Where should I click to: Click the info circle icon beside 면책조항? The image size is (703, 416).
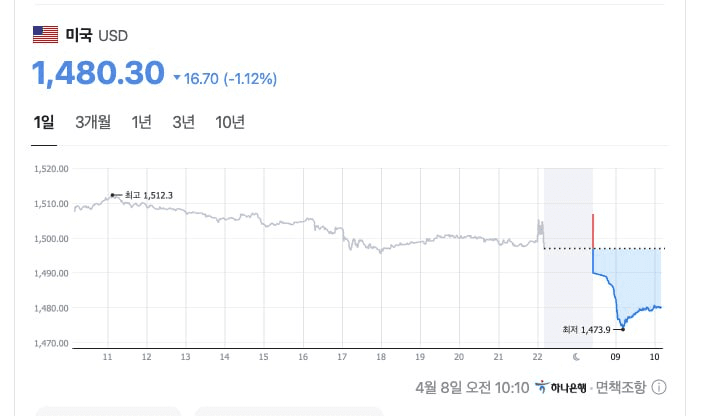tap(660, 388)
